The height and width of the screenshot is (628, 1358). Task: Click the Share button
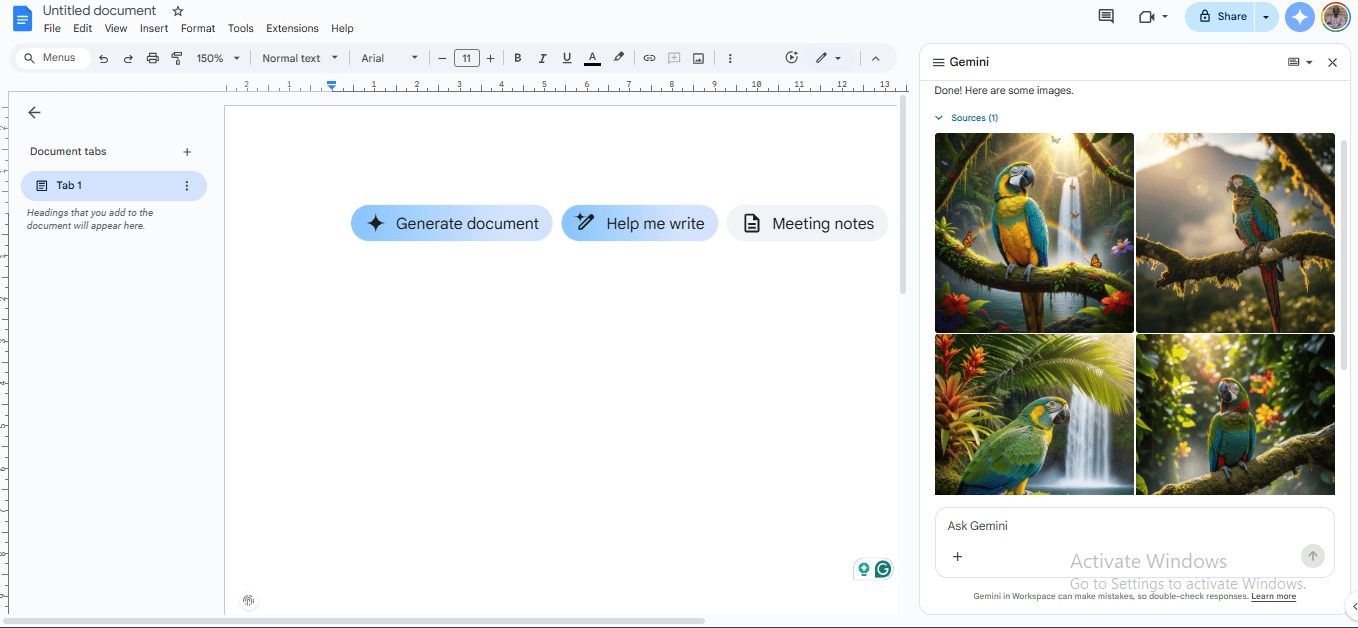[x=1221, y=16]
